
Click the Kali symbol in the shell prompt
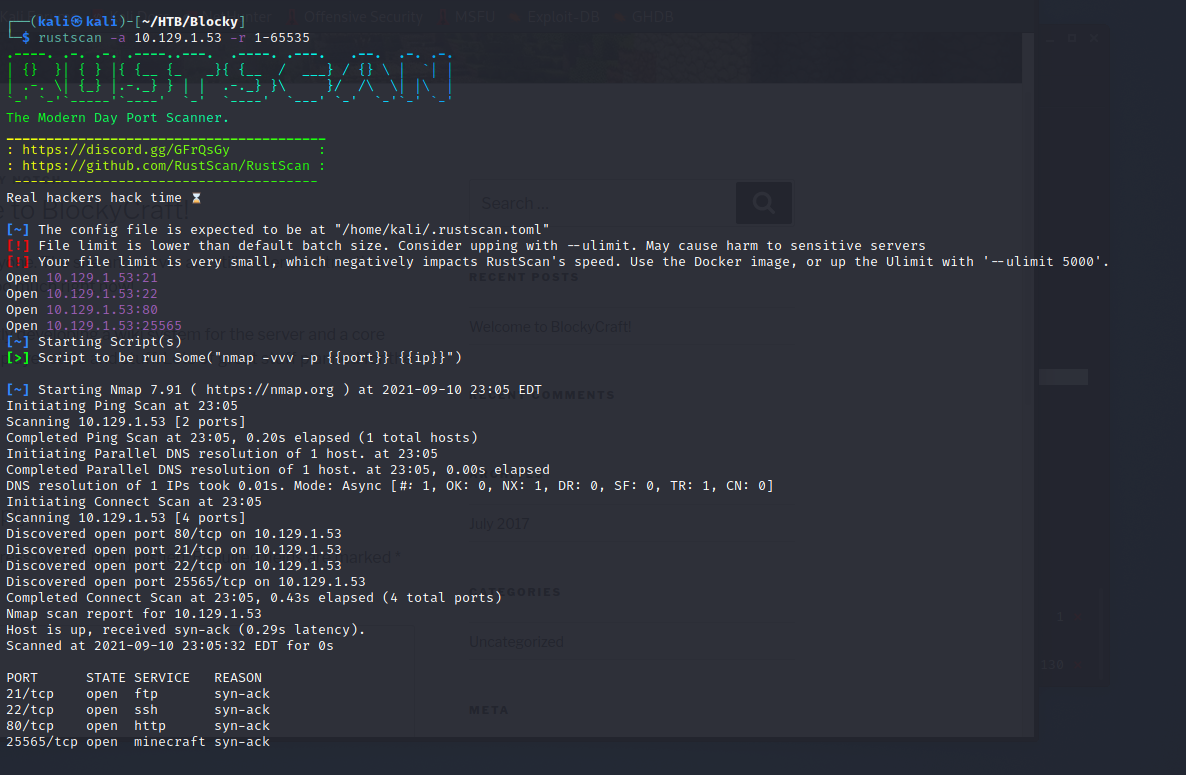pyautogui.click(x=77, y=20)
